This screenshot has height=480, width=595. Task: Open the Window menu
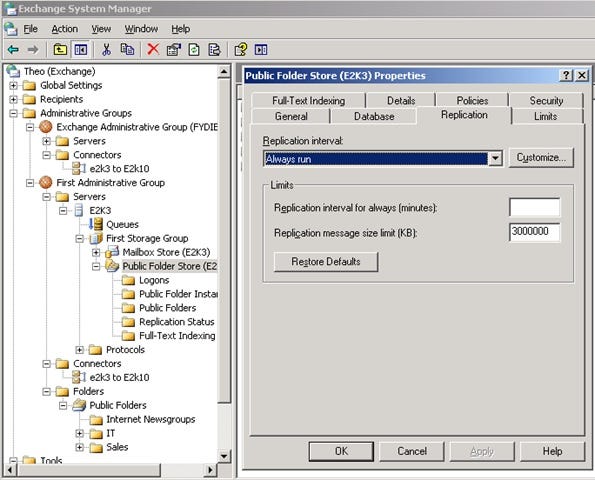(141, 29)
